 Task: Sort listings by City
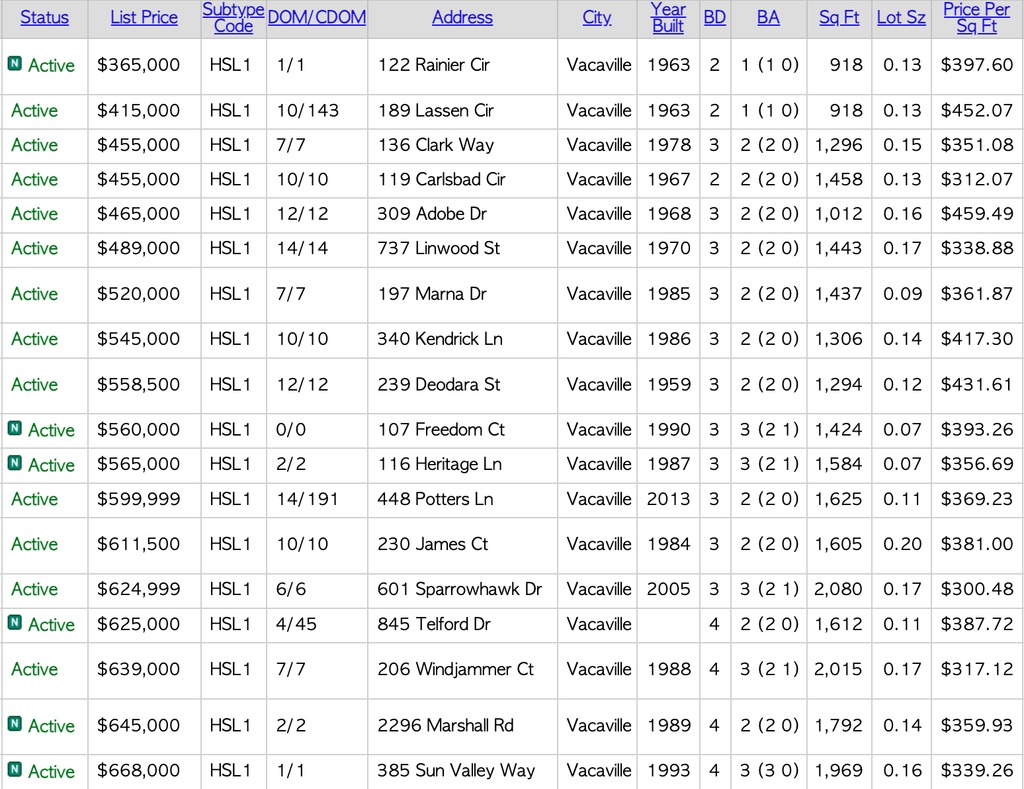point(596,18)
